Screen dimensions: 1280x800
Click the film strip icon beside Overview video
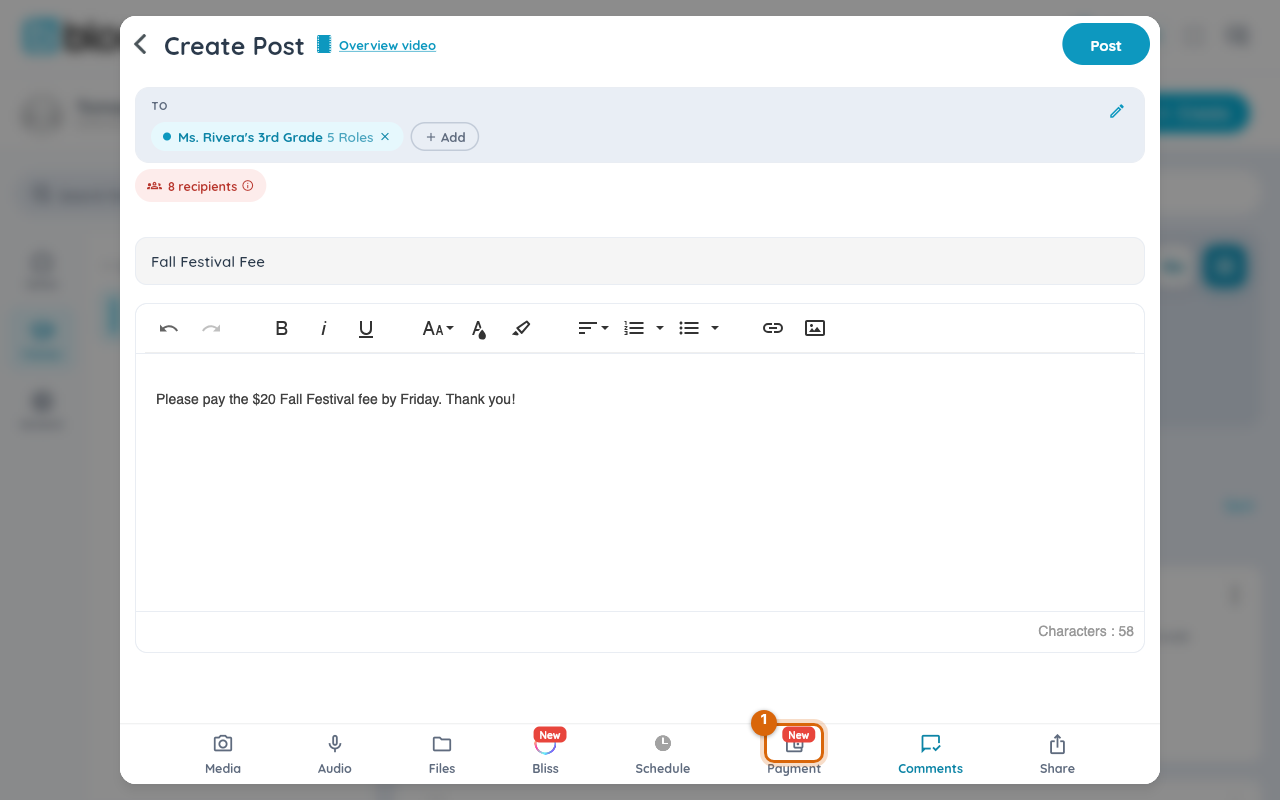(324, 44)
